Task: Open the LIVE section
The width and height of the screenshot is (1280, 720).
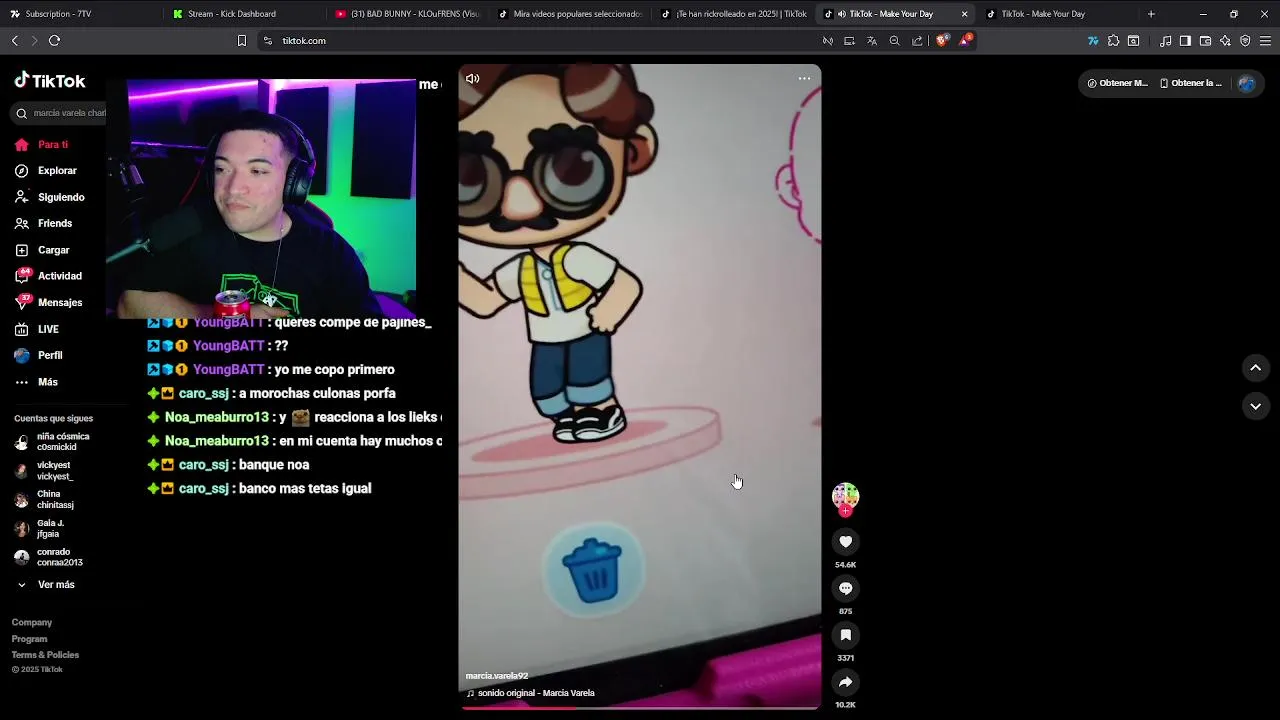Action: pyautogui.click(x=37, y=329)
